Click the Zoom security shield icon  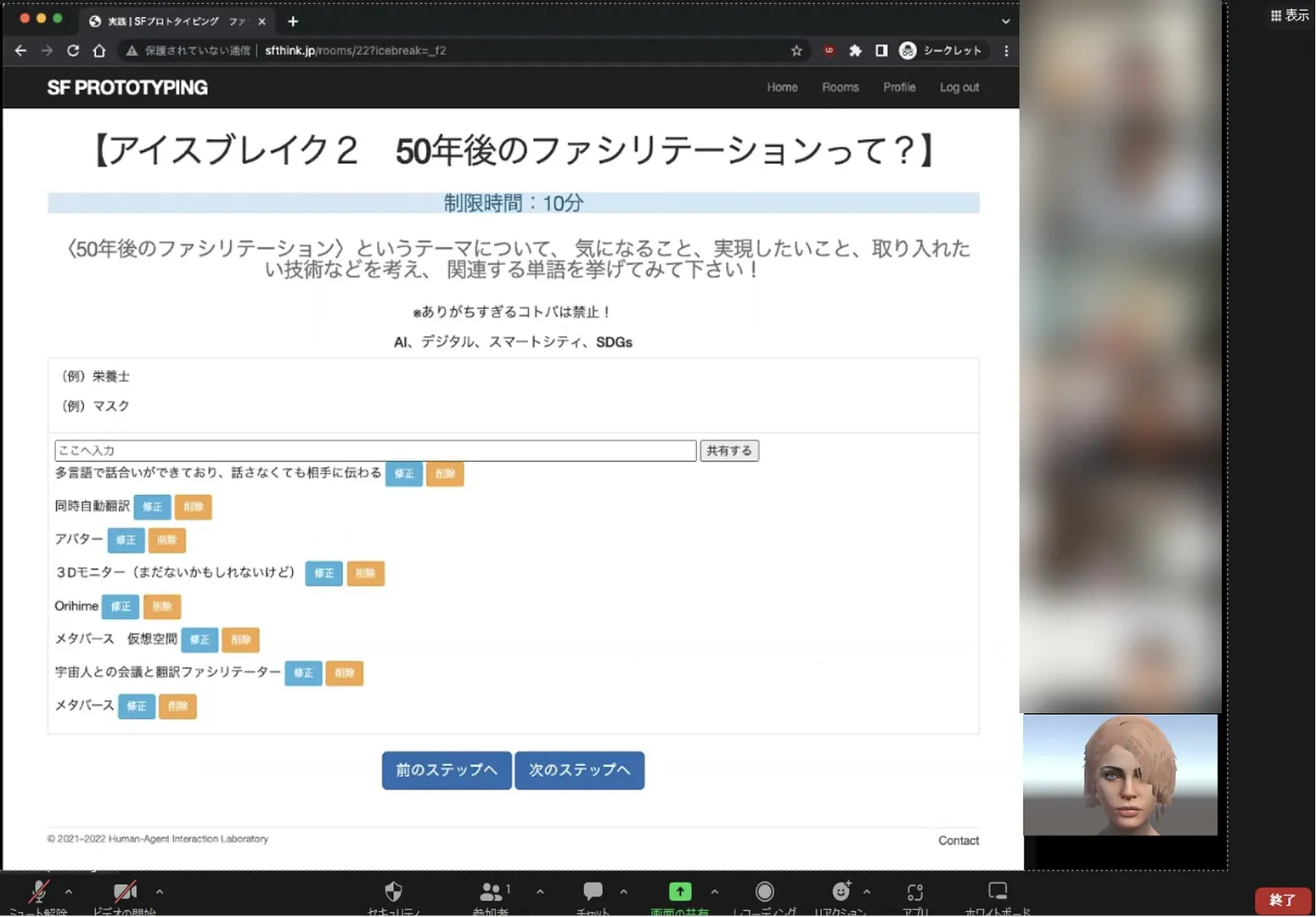pos(393,892)
